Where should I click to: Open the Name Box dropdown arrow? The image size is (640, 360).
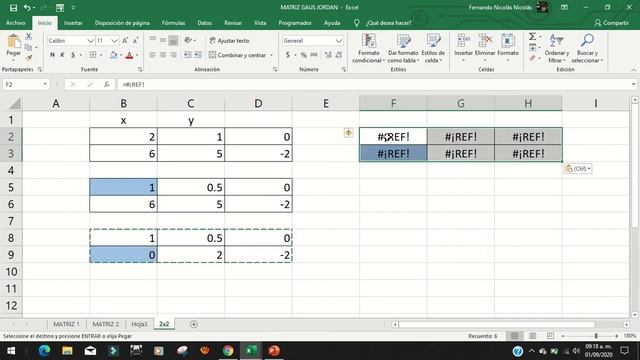point(45,84)
